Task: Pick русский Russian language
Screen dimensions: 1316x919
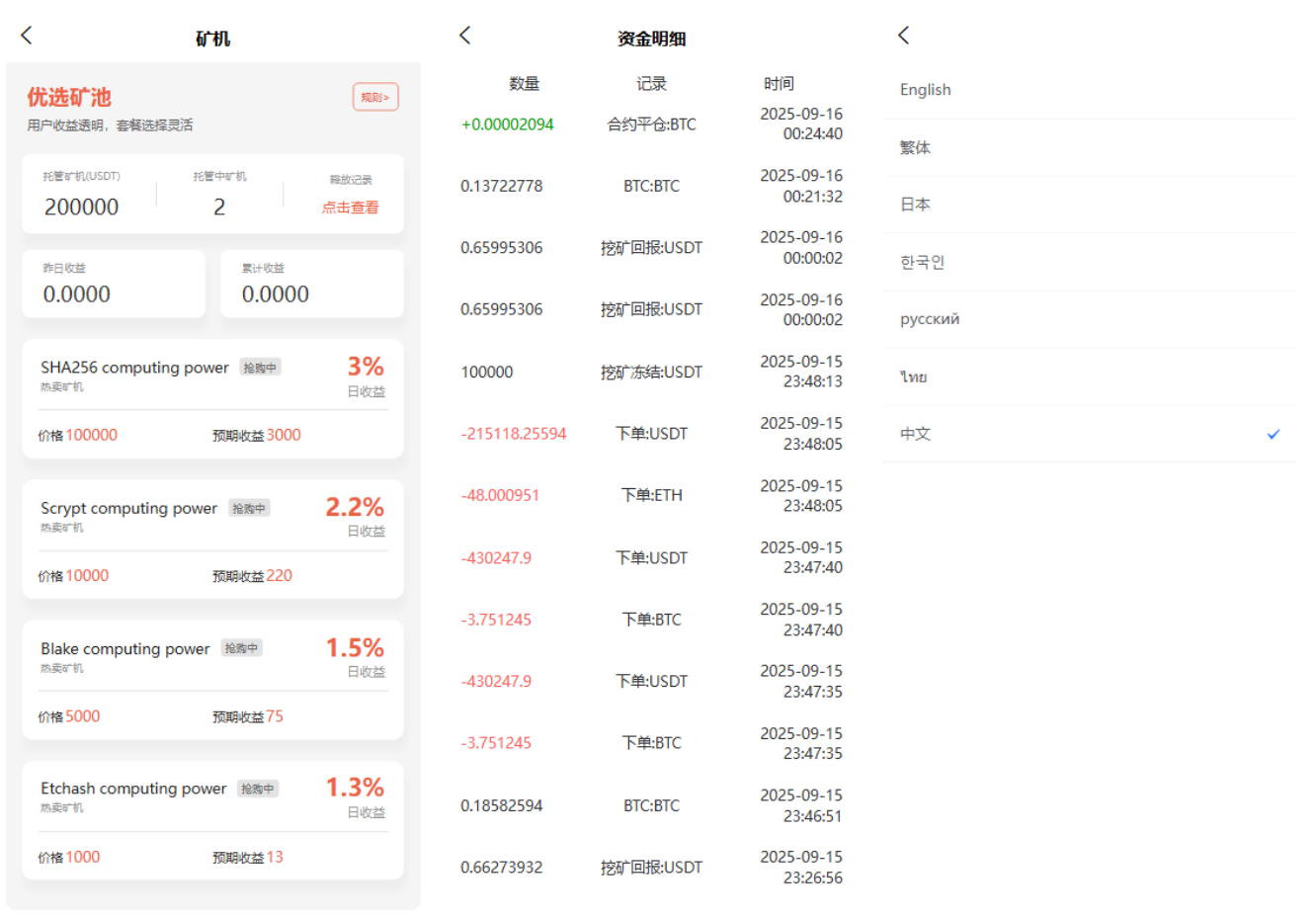Action: coord(930,319)
